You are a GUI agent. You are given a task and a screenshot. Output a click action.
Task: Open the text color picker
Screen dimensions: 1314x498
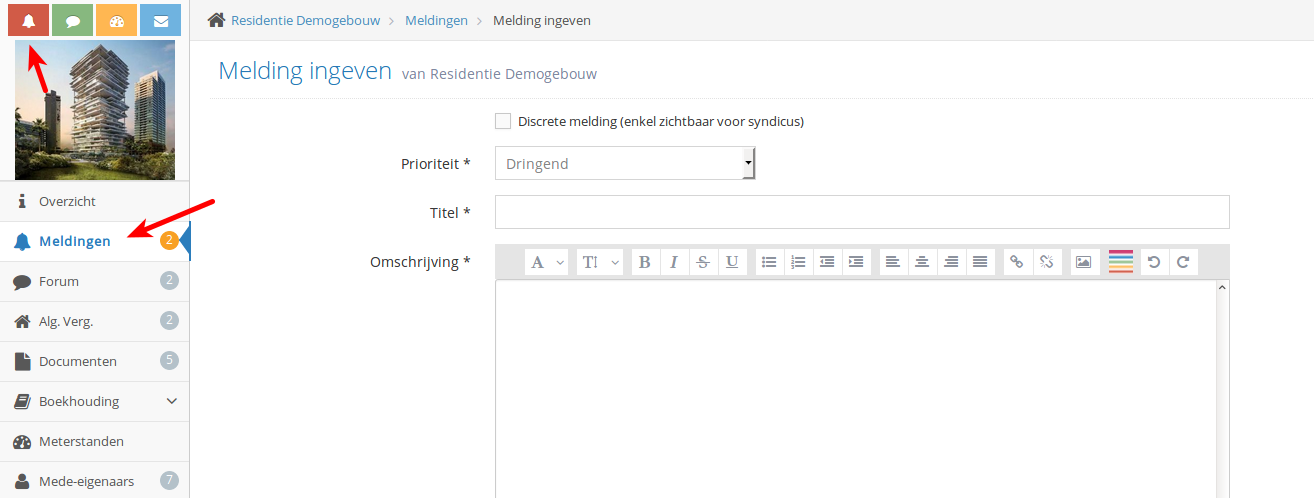tap(1120, 262)
